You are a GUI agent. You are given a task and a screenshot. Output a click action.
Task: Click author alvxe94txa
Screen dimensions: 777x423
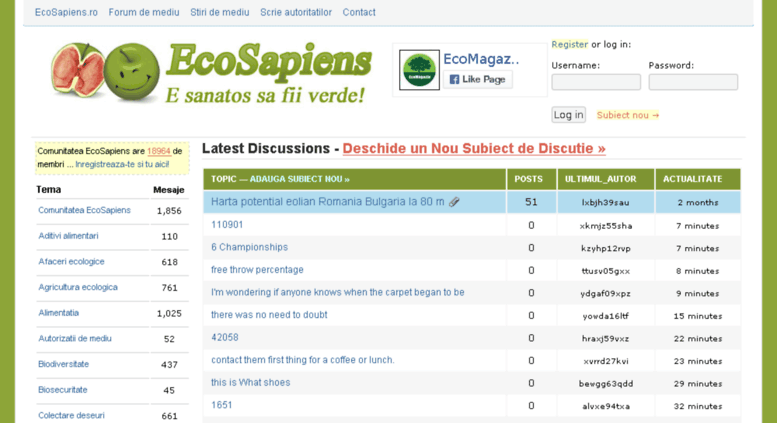point(606,406)
